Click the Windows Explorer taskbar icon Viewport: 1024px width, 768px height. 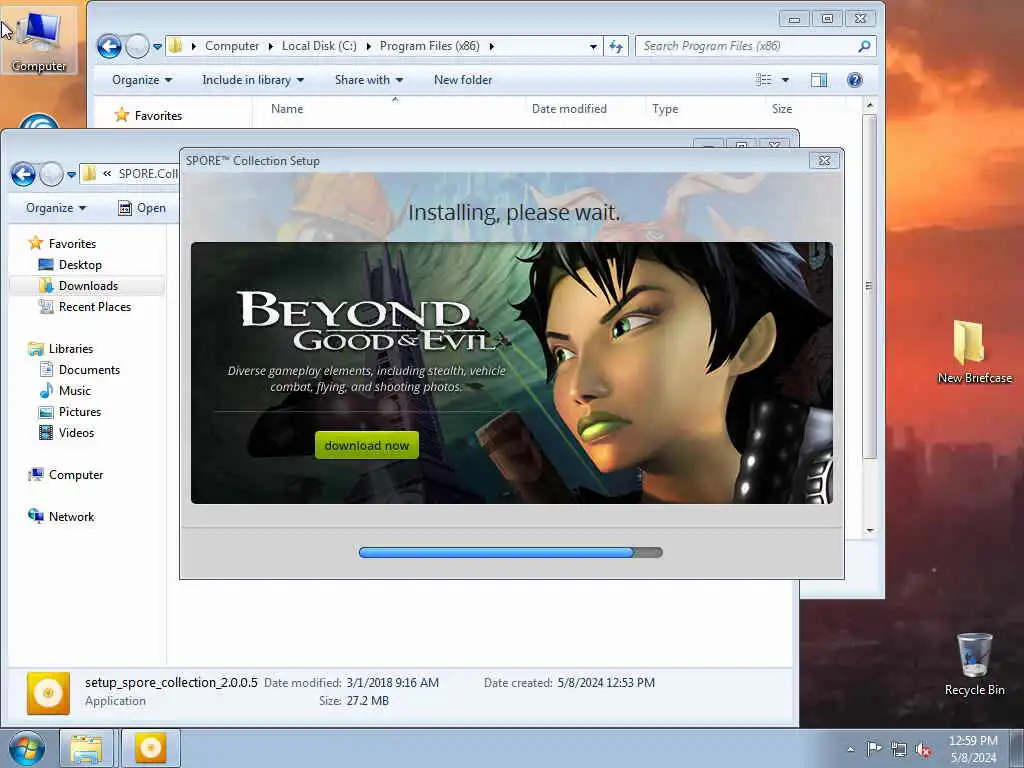pyautogui.click(x=86, y=748)
